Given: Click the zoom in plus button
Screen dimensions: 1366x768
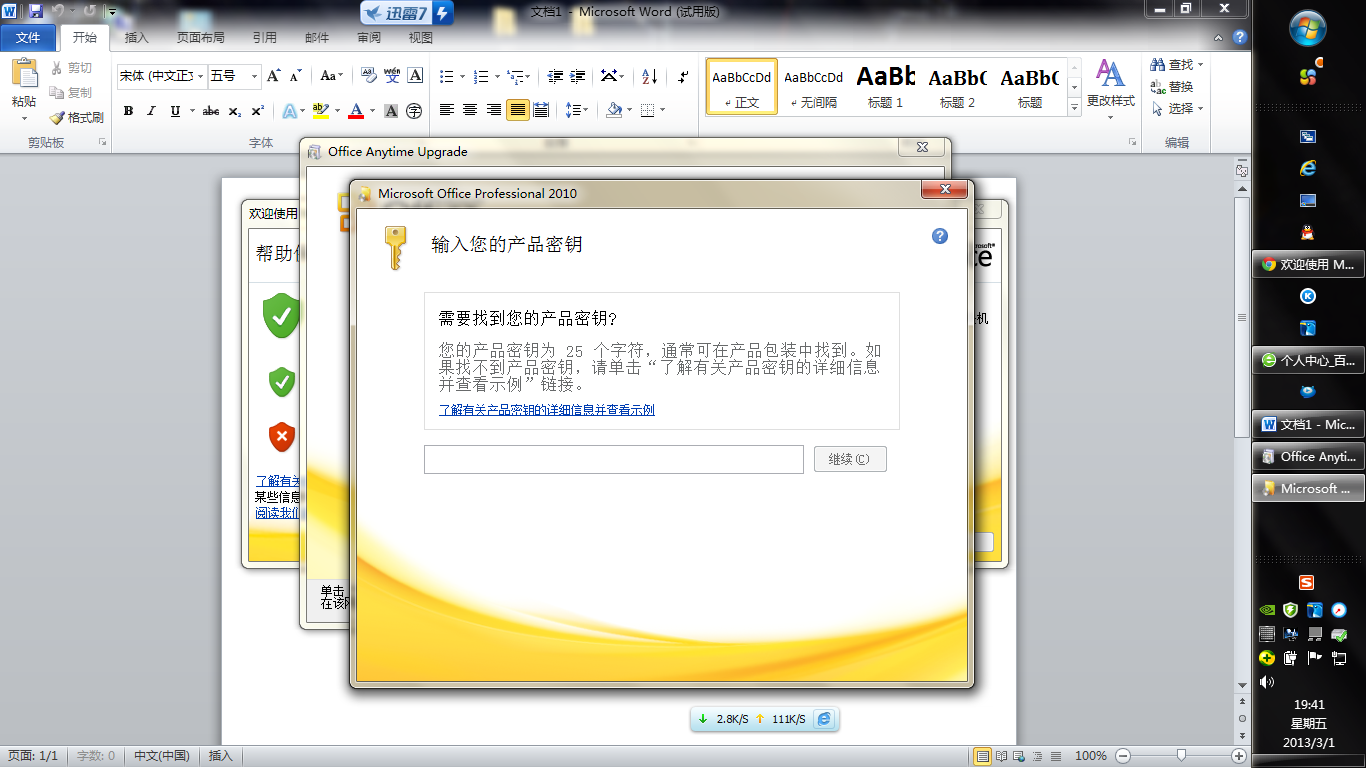Looking at the screenshot, I should (1239, 756).
